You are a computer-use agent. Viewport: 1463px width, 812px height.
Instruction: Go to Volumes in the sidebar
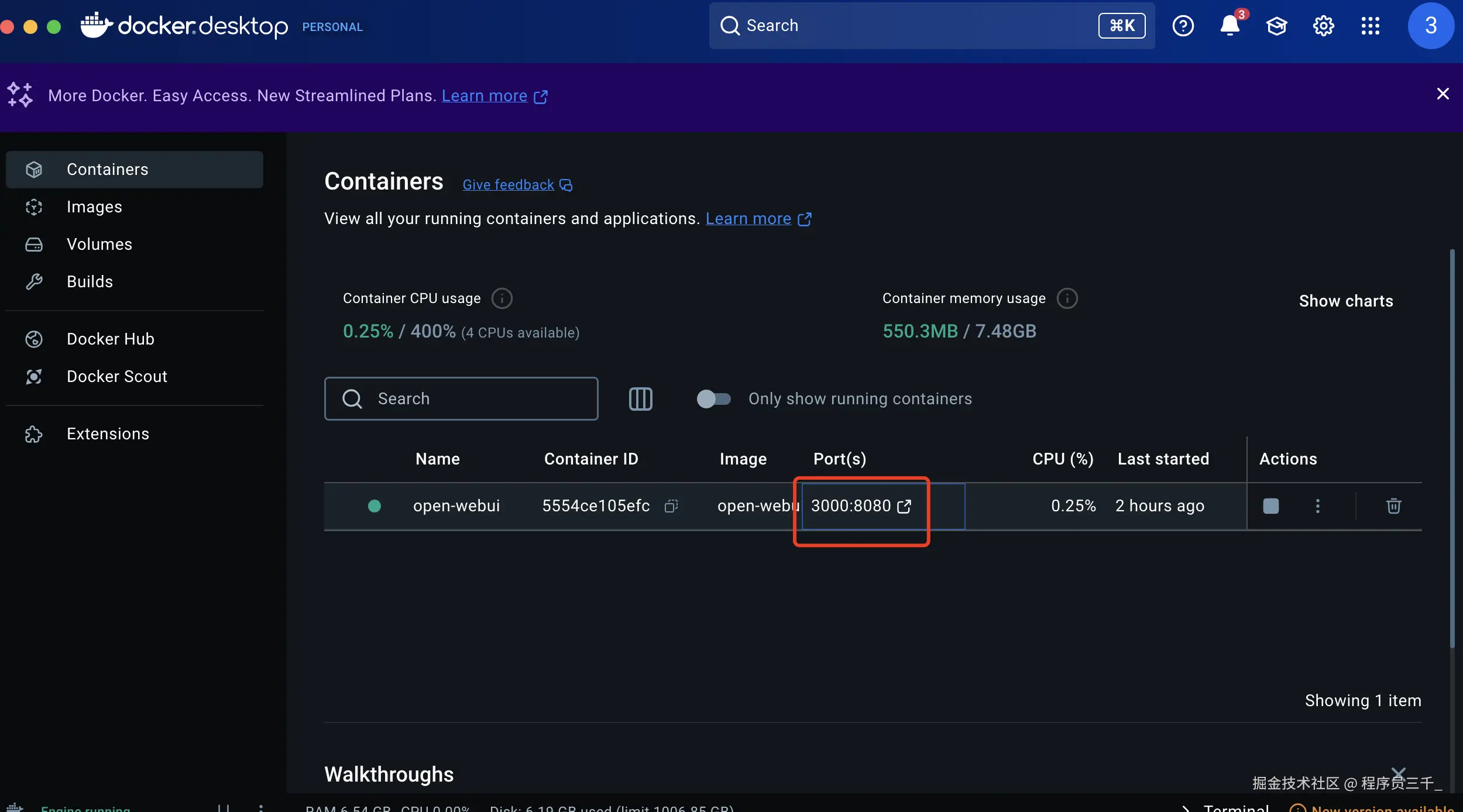[99, 244]
